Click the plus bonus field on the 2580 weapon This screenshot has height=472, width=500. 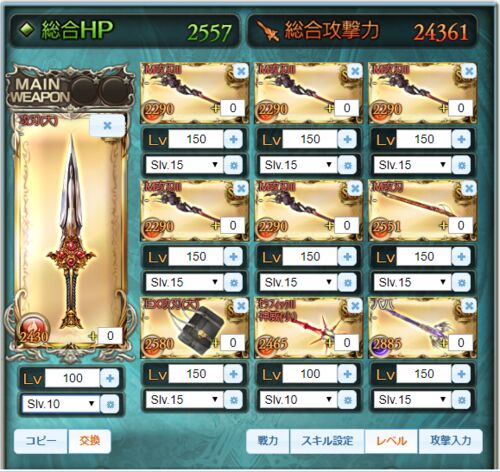[233, 343]
